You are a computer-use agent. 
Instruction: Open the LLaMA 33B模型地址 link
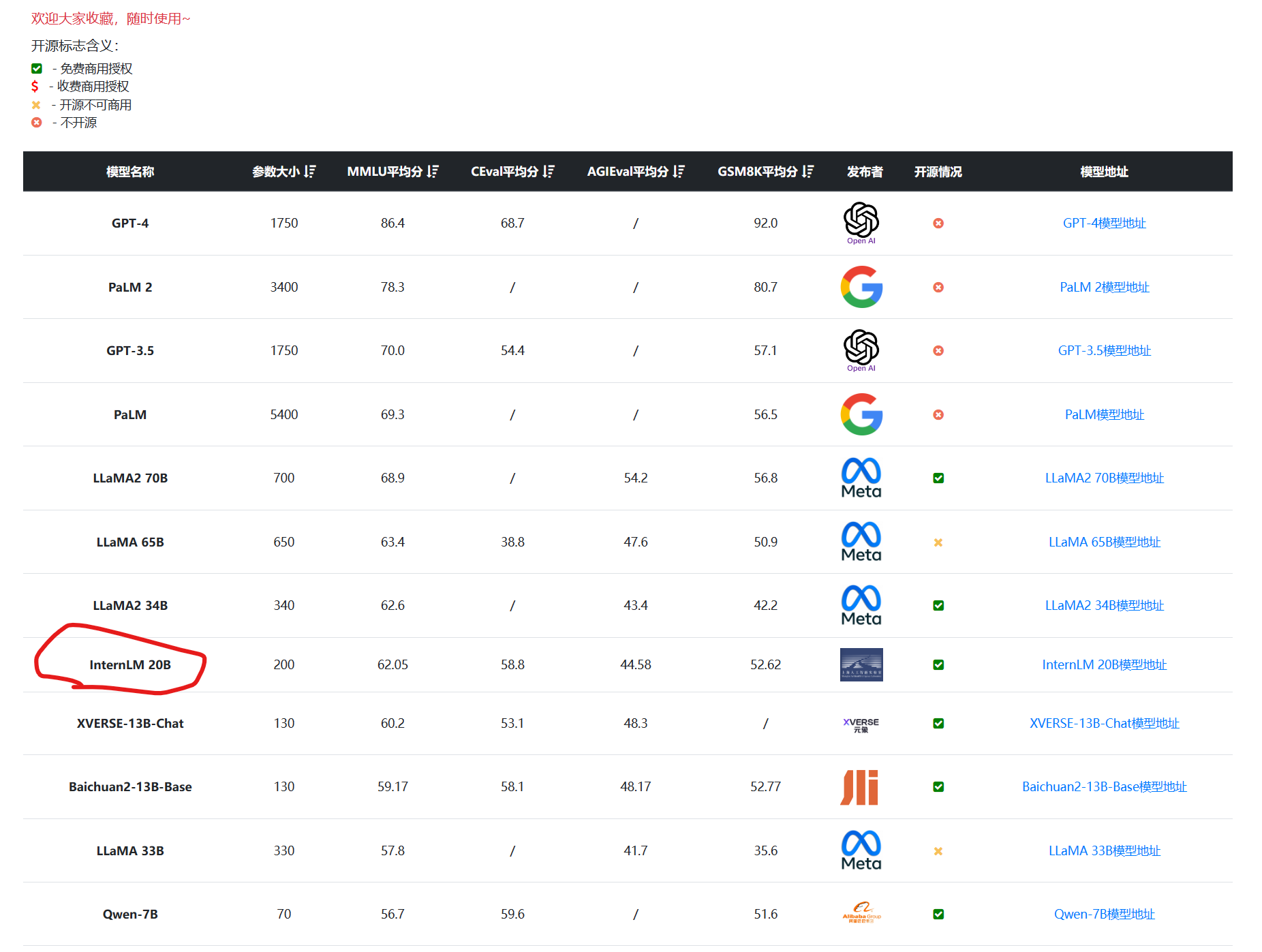point(1104,850)
